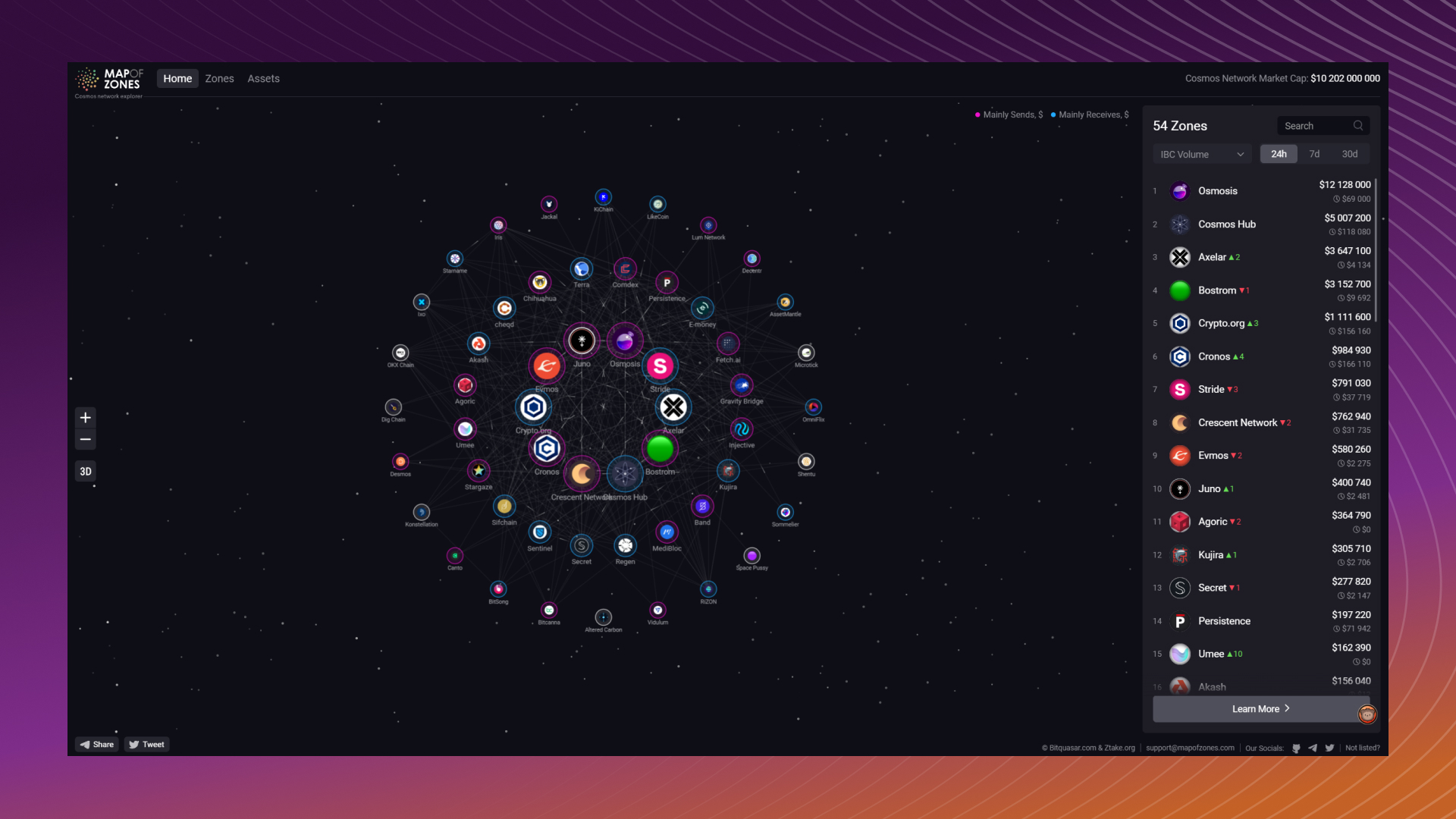This screenshot has width=1456, height=819.
Task: Zoom in with the plus button
Action: click(x=86, y=418)
